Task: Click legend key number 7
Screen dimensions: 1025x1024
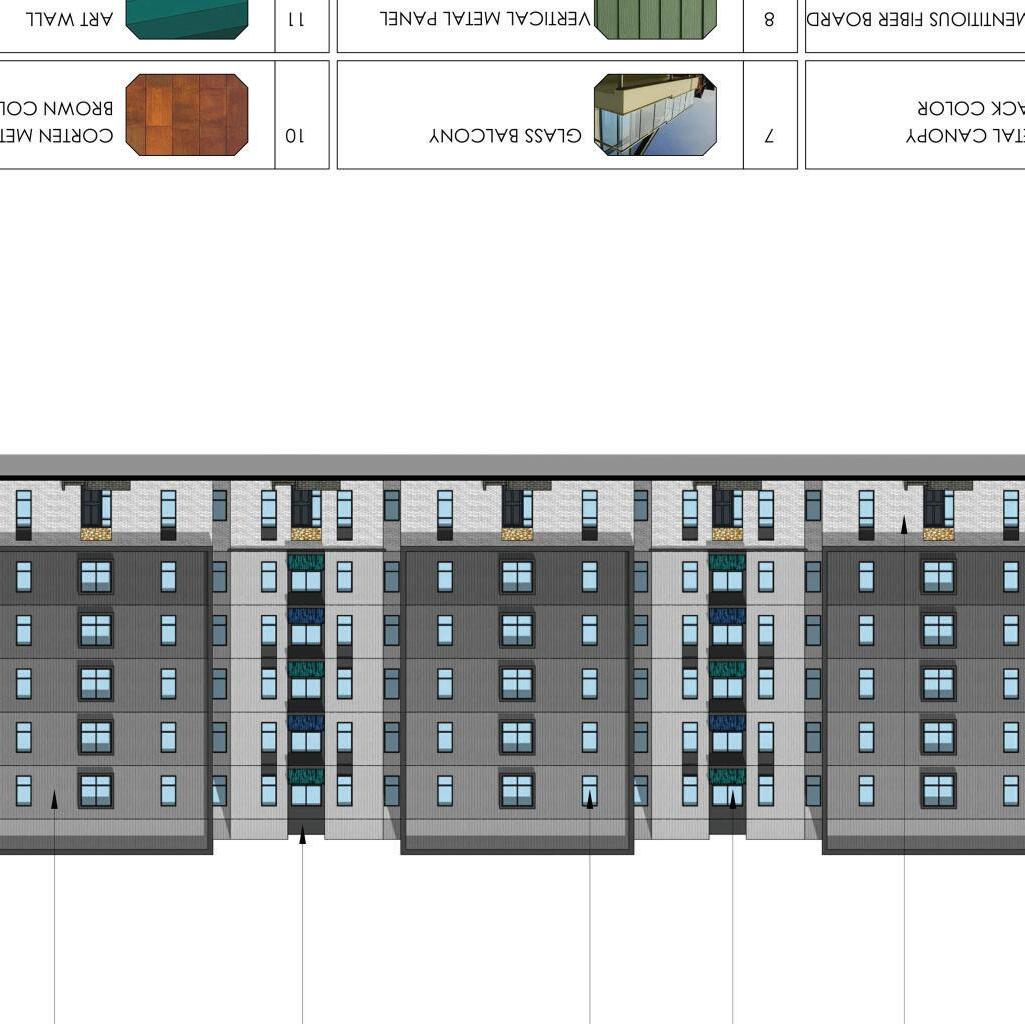Action: coord(769,136)
